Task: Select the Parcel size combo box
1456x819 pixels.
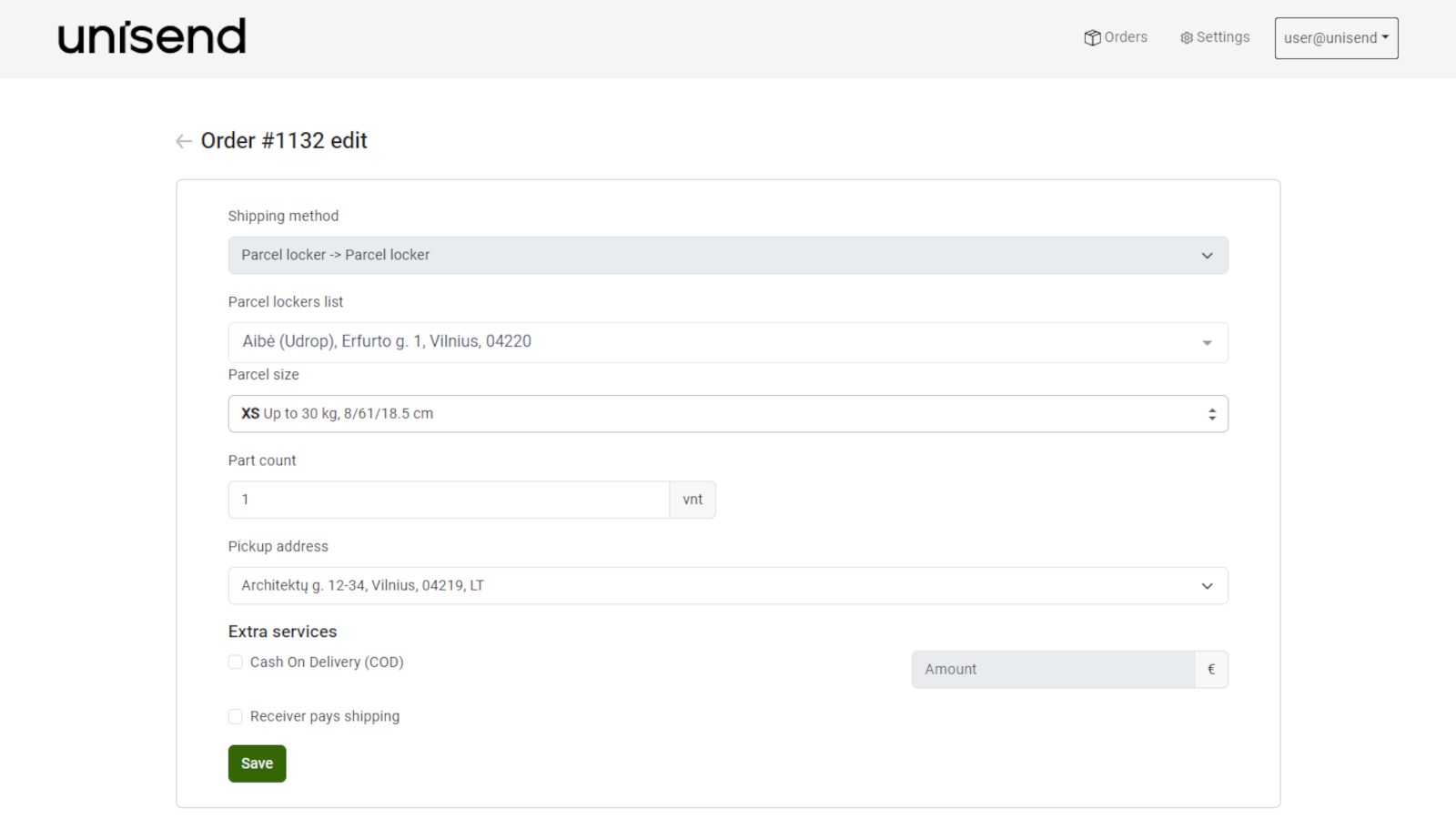Action: [728, 413]
